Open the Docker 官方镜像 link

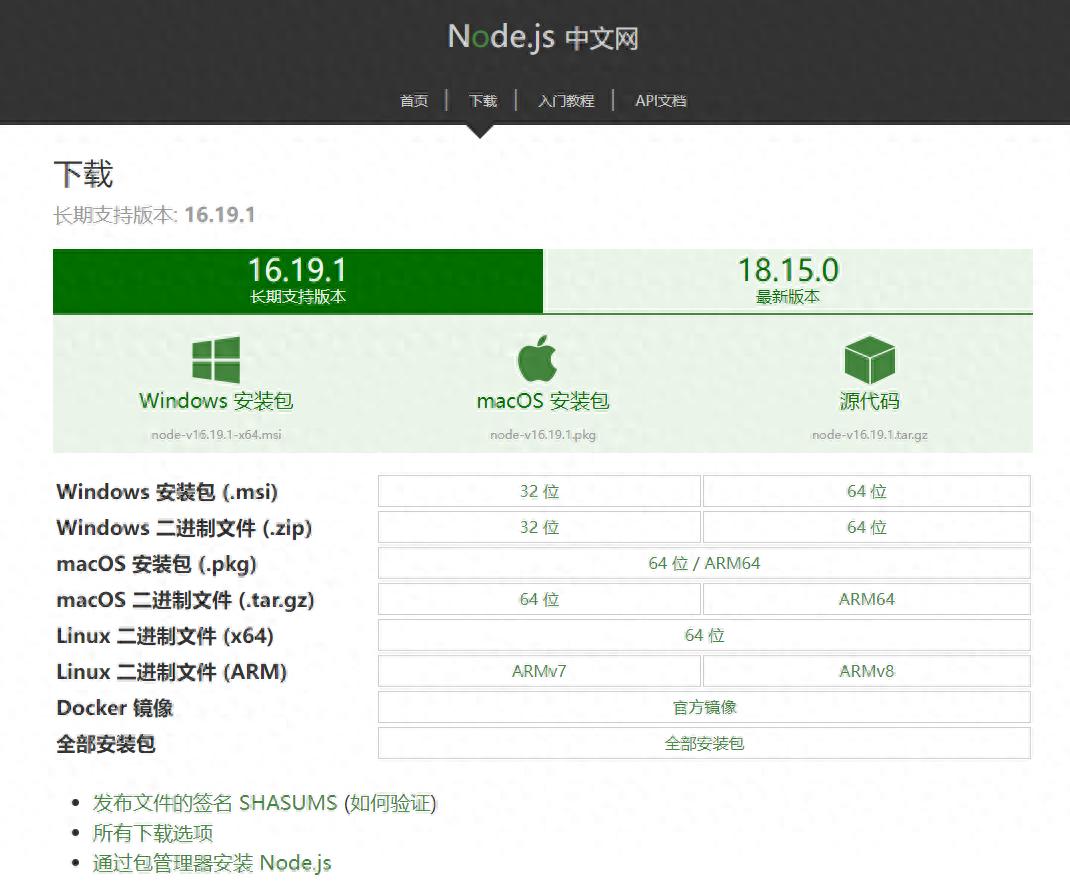(704, 707)
